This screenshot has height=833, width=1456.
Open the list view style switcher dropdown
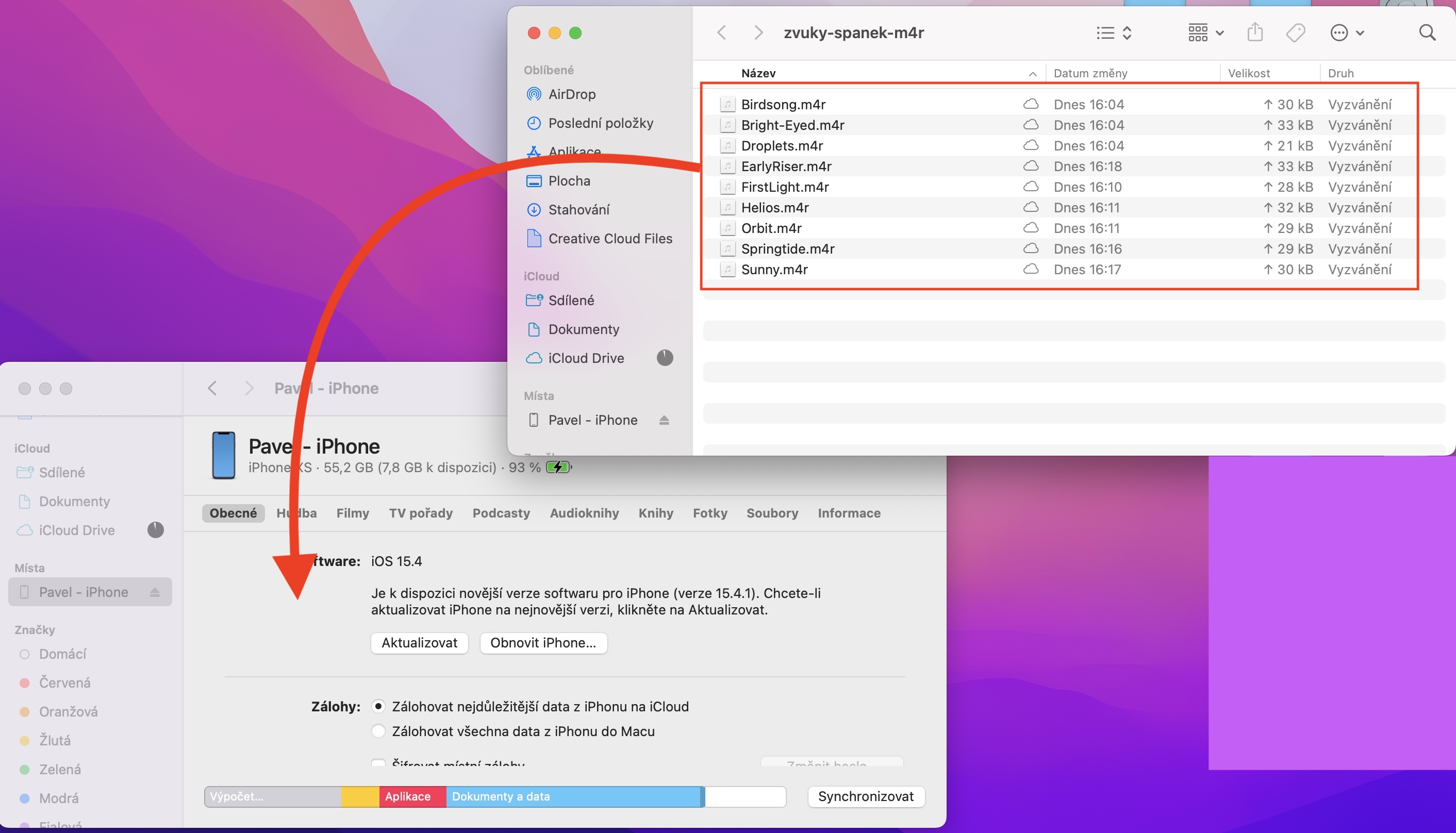[x=1114, y=32]
